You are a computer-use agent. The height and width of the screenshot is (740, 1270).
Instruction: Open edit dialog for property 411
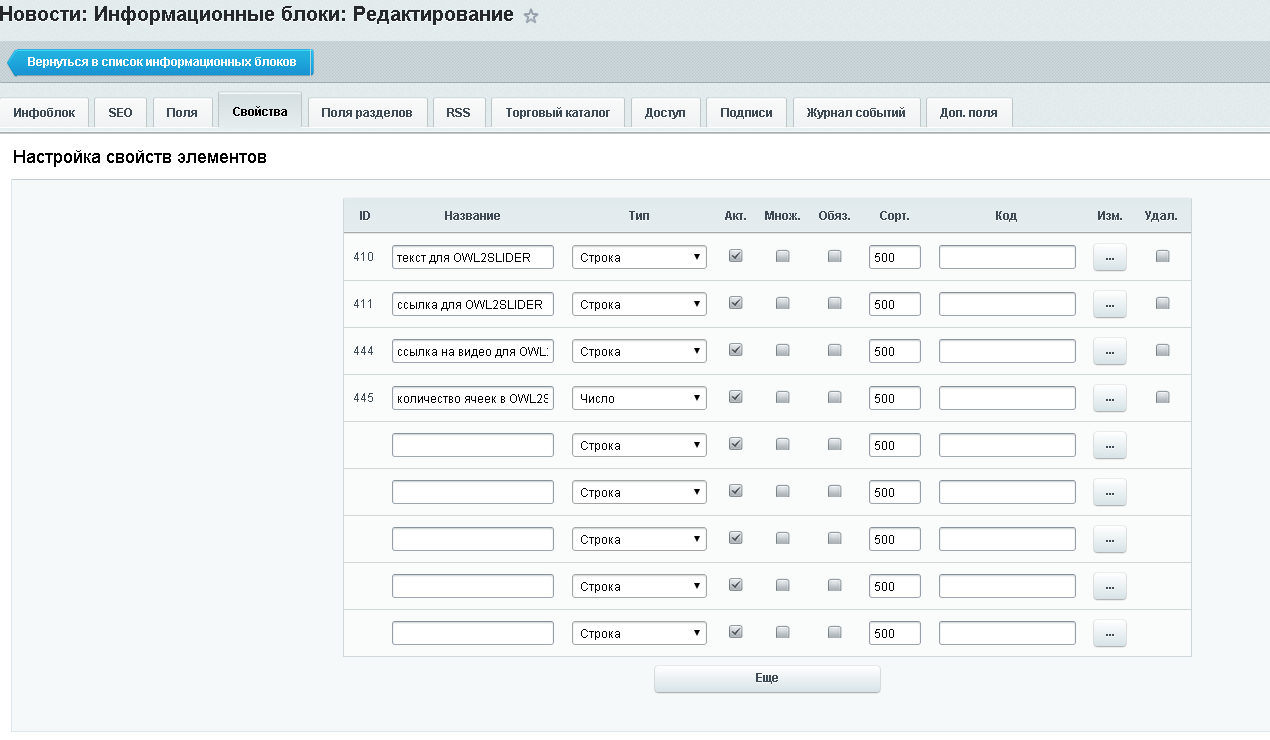click(1109, 304)
